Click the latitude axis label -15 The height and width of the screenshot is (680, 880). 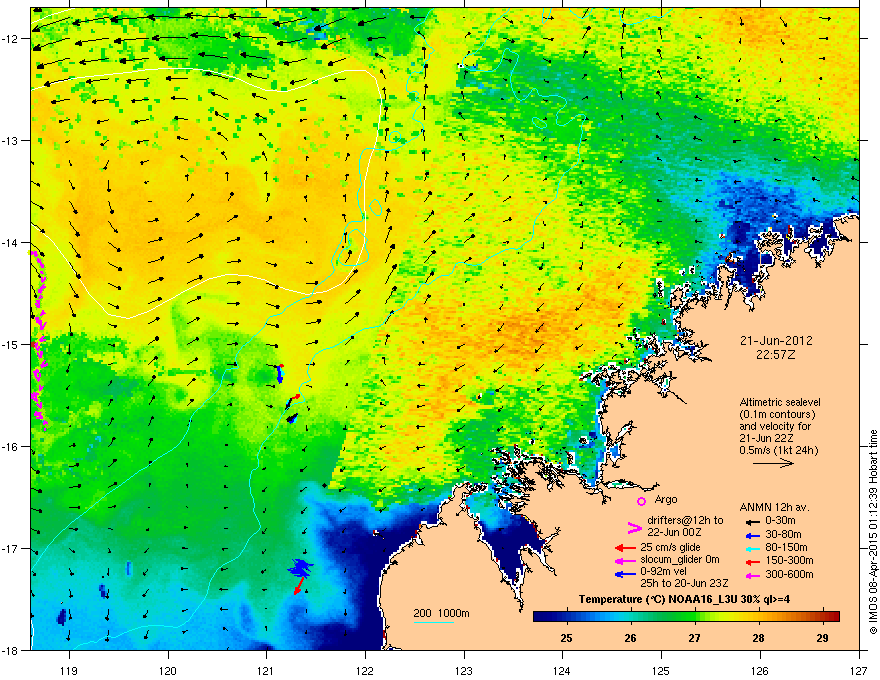click(10, 344)
